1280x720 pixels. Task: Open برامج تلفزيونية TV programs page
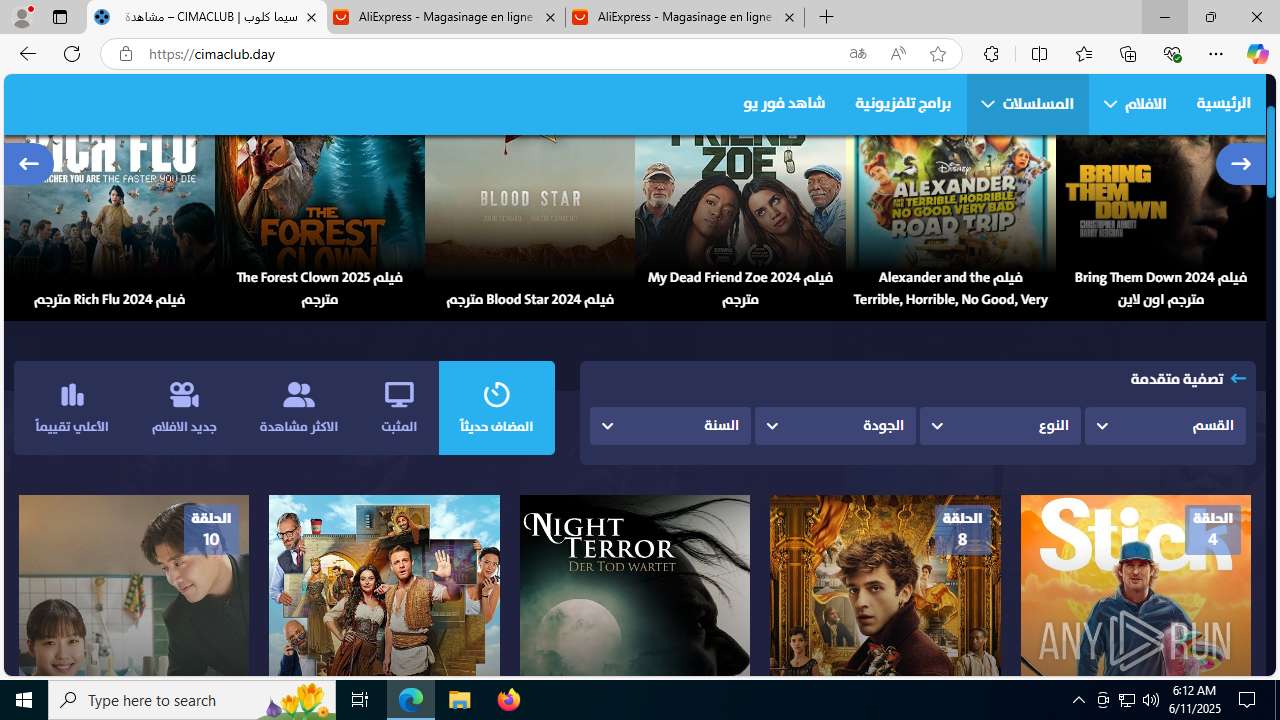point(903,104)
